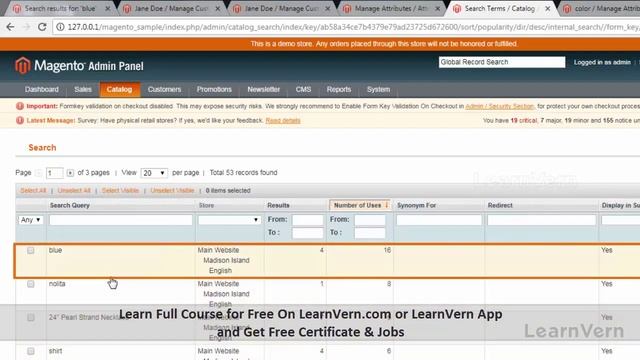Click 'Total 53 records found' text
Viewport: 640px width, 360px height.
pyautogui.click(x=243, y=173)
